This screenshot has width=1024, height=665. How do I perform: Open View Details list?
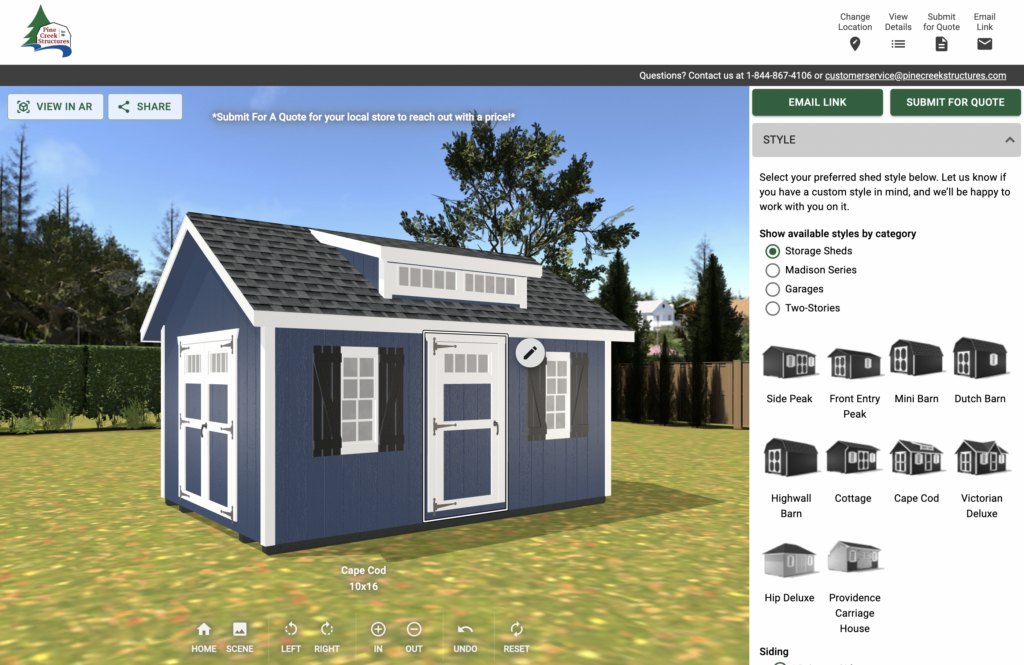898,44
